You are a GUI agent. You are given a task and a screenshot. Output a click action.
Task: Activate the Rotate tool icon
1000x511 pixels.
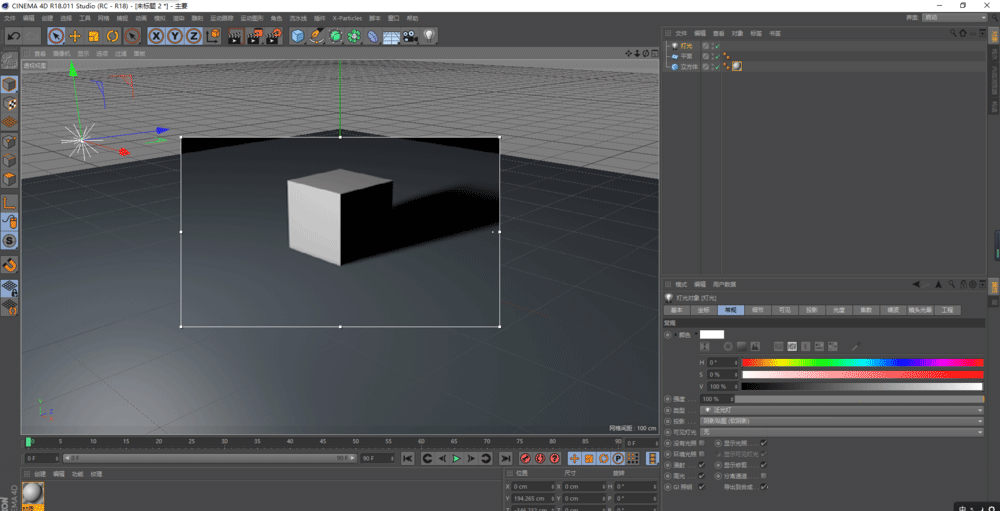(x=113, y=36)
